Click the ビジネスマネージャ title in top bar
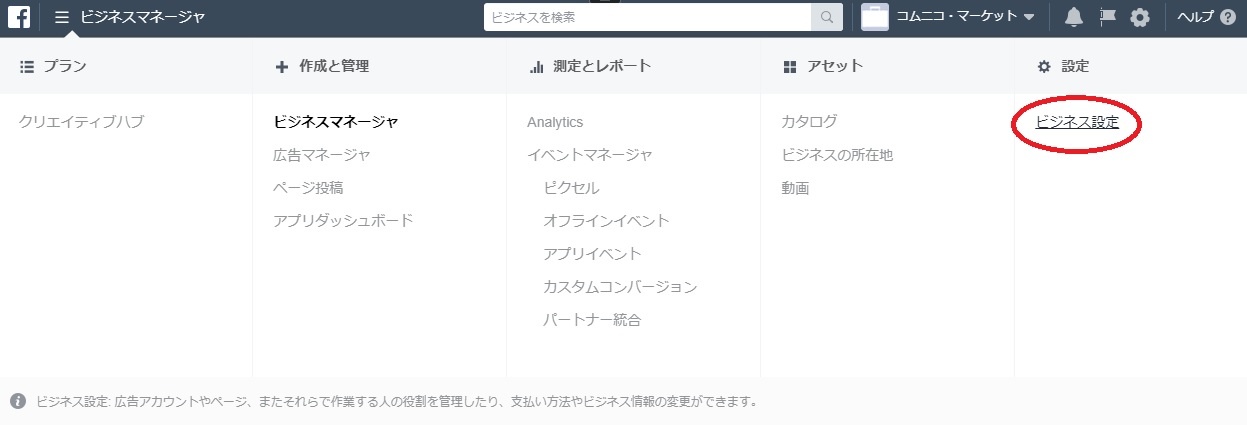 point(143,17)
